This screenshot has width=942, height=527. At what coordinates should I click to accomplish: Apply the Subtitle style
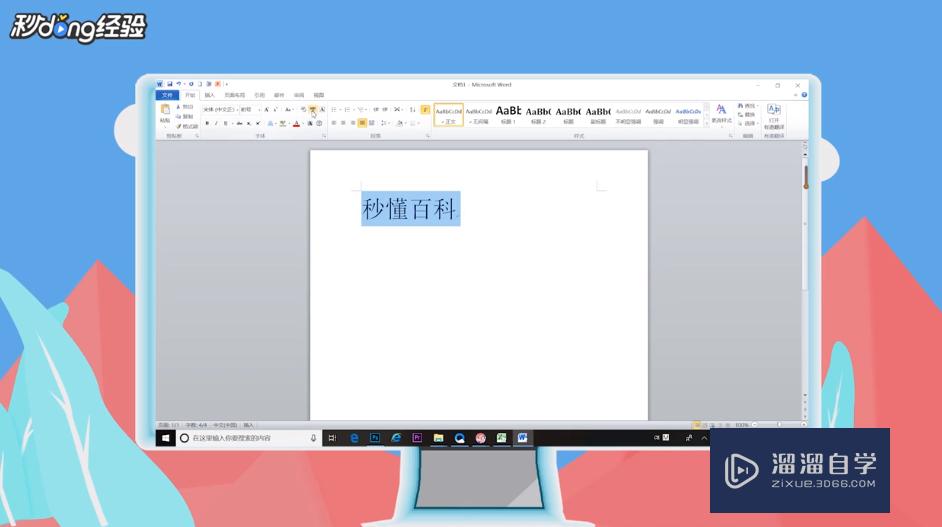598,114
